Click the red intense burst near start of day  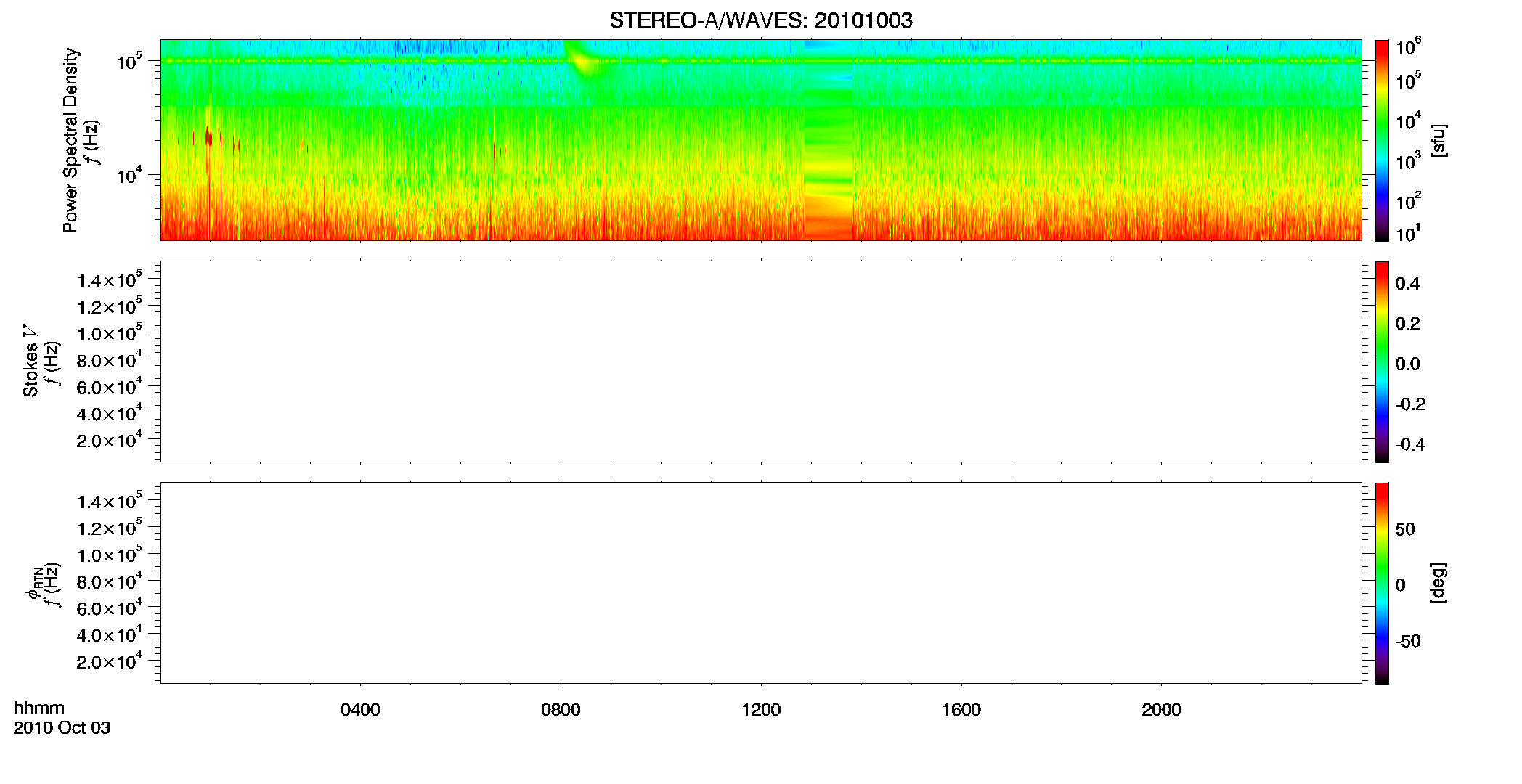(x=209, y=138)
